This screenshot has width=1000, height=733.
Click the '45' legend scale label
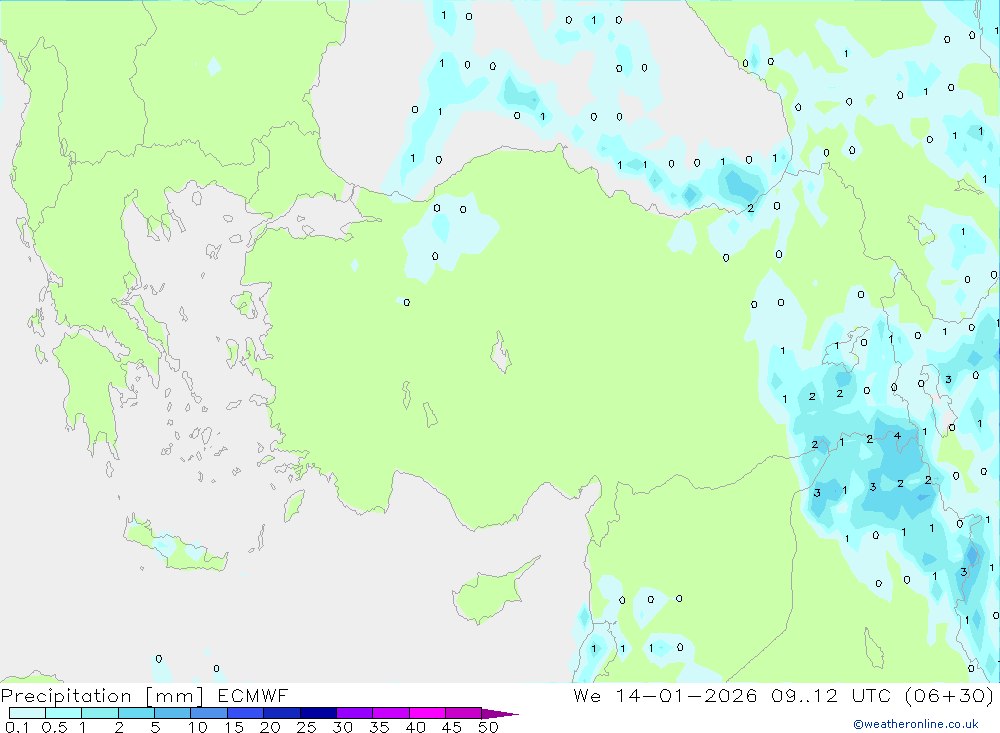[x=452, y=727]
